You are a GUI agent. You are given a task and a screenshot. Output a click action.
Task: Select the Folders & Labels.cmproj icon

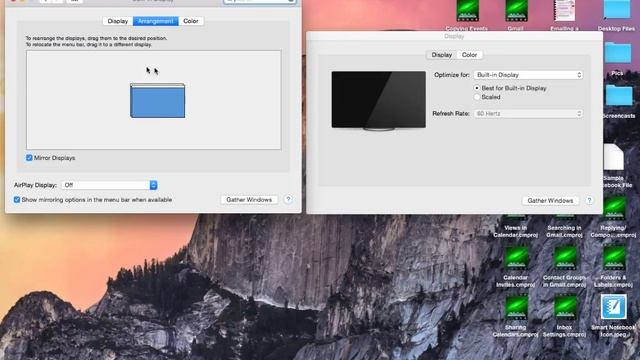click(614, 259)
